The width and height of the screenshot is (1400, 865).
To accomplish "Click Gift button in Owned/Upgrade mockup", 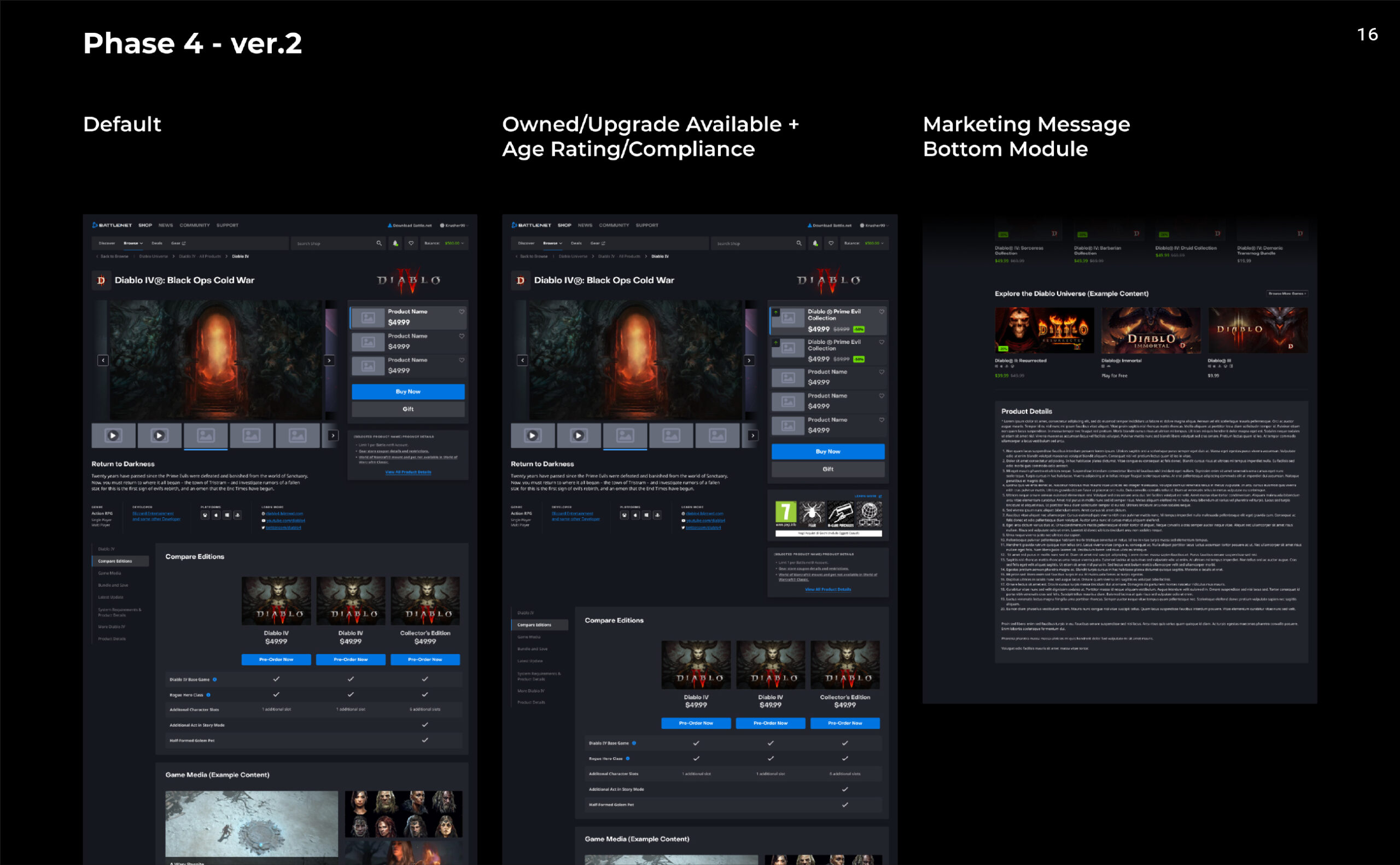I will click(828, 469).
